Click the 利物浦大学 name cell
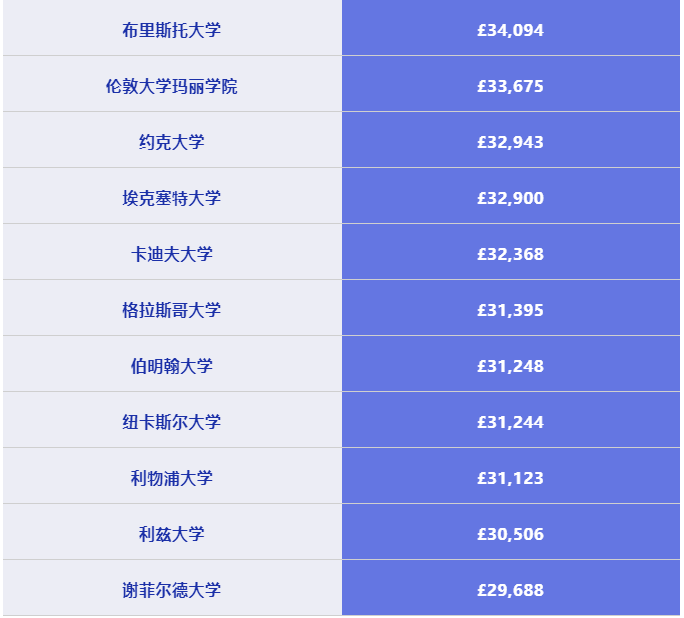Screen dimensions: 684x618 pos(172,478)
